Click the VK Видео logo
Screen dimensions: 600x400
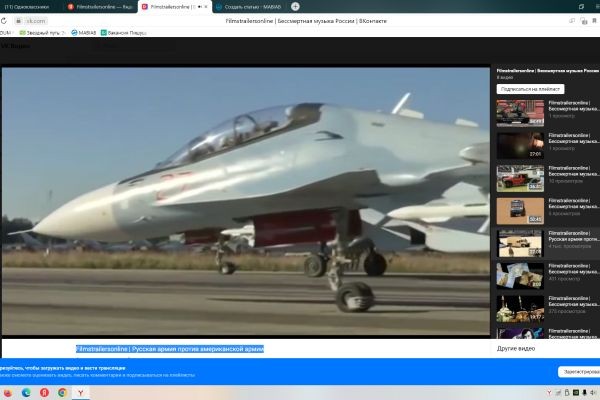pos(15,46)
